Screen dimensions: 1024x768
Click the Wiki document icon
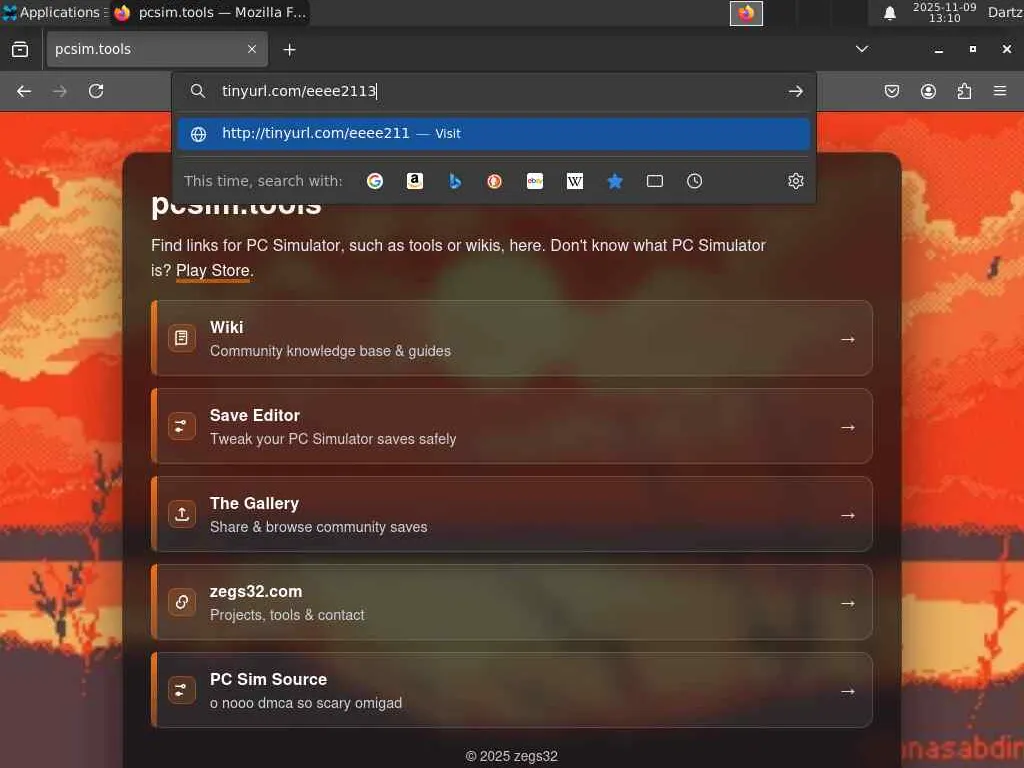(182, 338)
